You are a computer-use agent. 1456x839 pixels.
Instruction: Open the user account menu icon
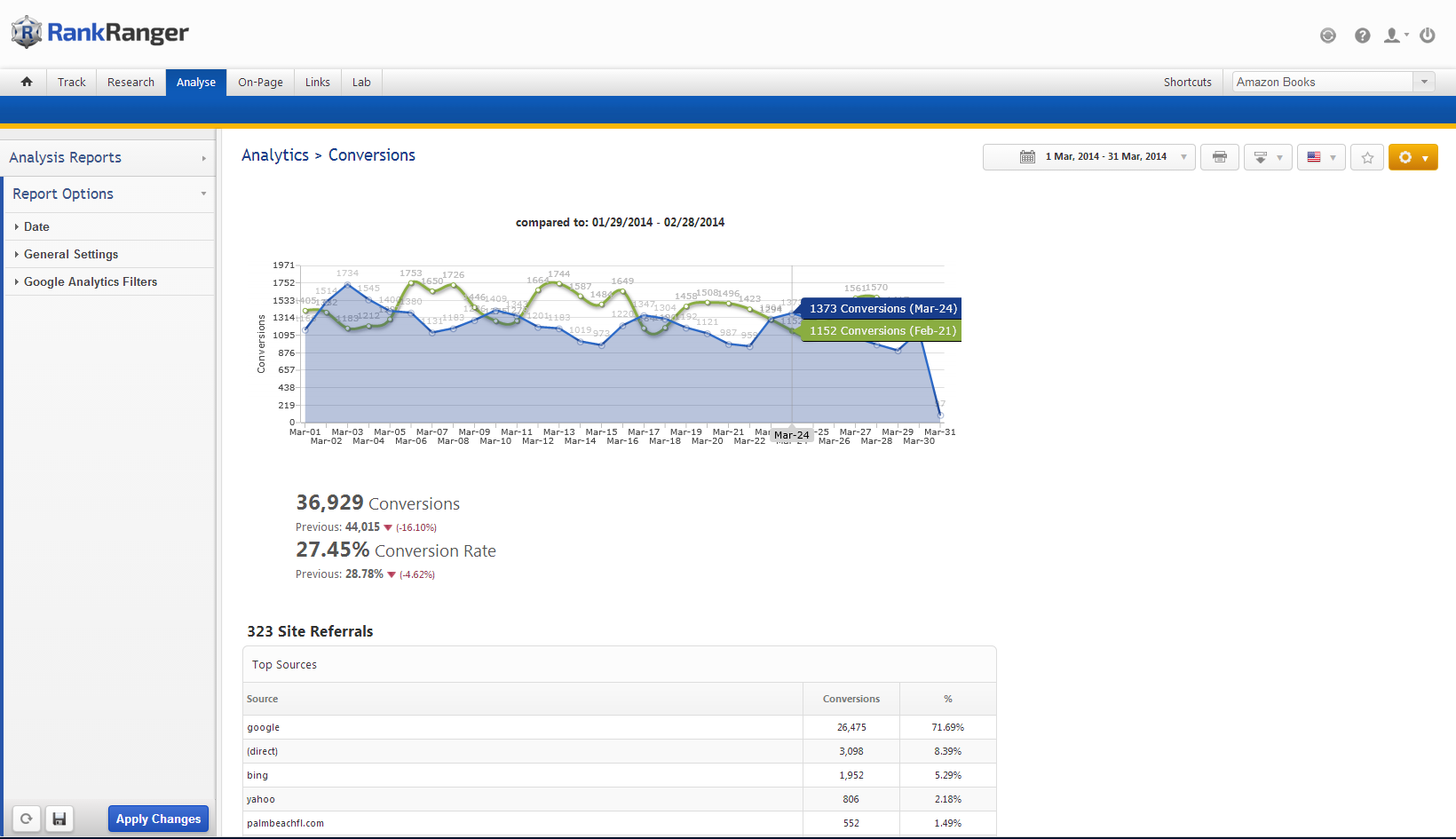(x=1395, y=36)
